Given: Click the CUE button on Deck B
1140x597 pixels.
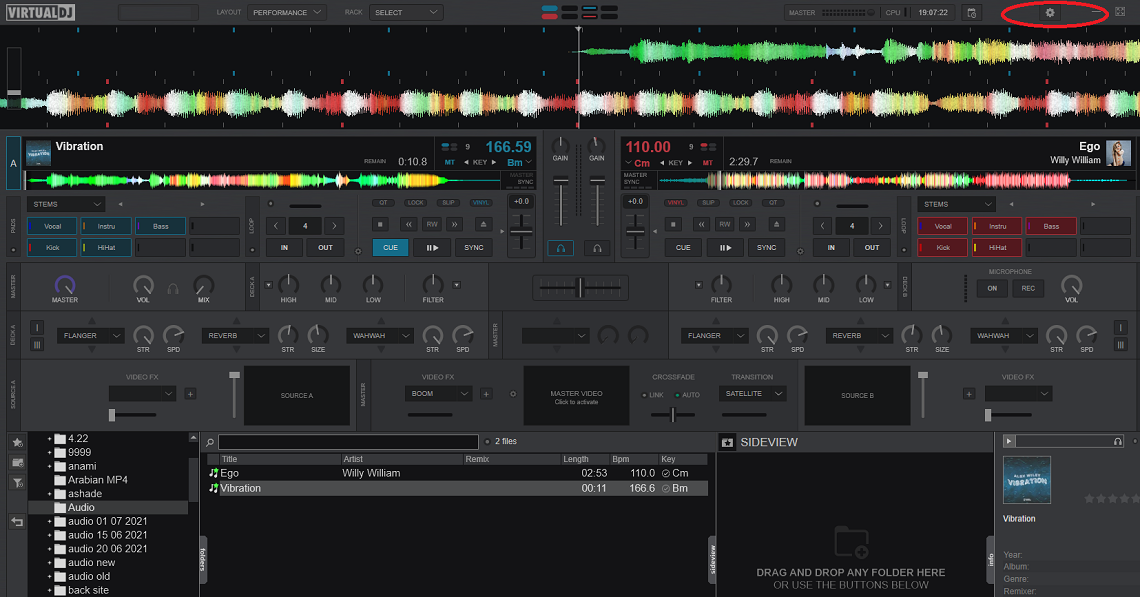Looking at the screenshot, I should 682,247.
